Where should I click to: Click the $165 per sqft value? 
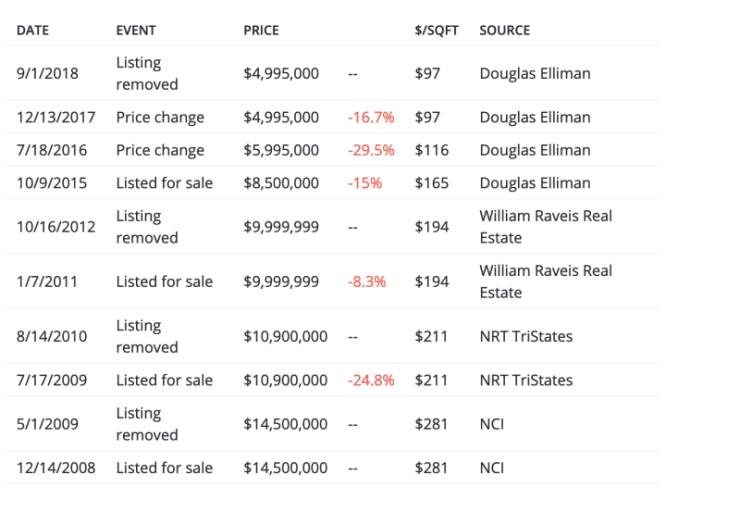pos(432,183)
